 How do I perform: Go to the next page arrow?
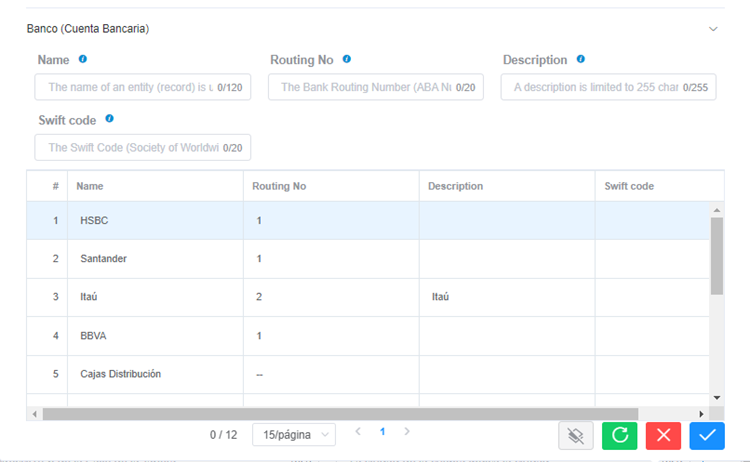point(407,432)
